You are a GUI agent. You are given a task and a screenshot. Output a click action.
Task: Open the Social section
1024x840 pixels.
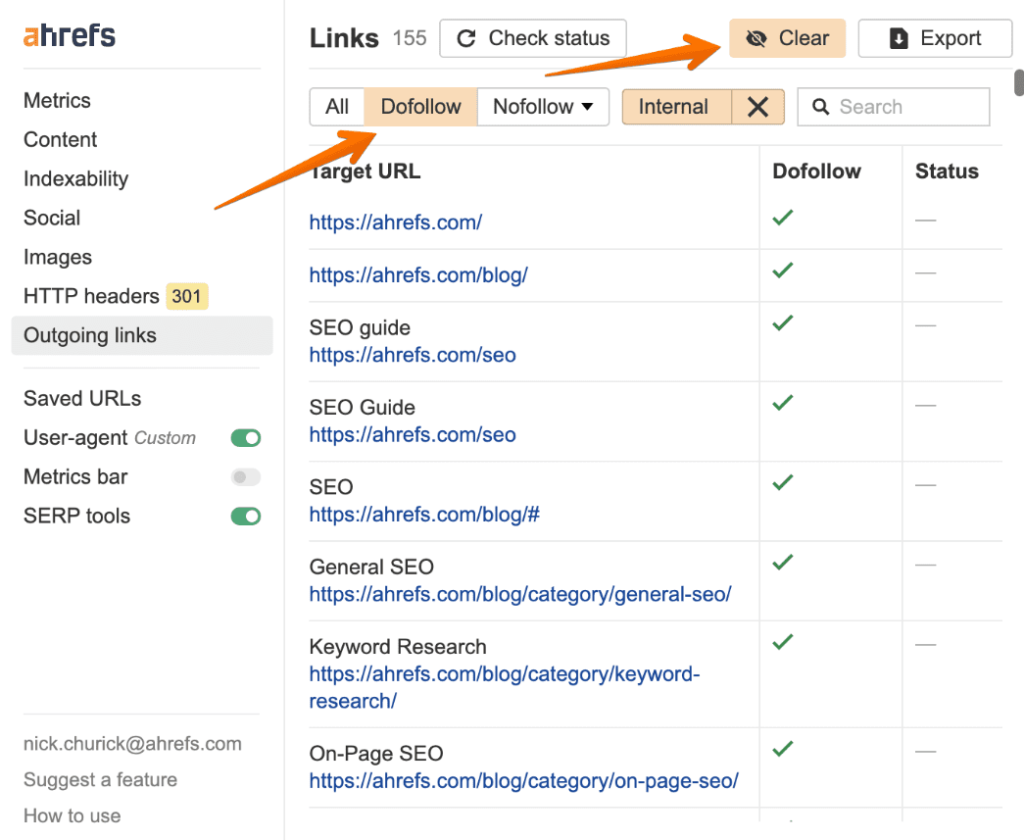pos(52,218)
